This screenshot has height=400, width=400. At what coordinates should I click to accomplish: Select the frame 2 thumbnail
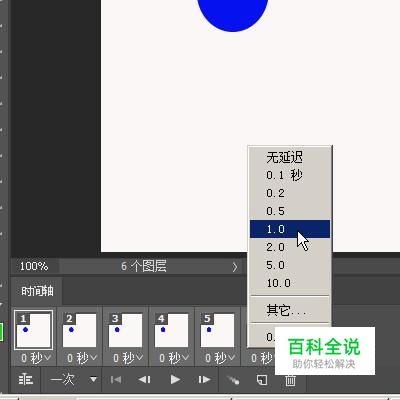click(x=79, y=330)
